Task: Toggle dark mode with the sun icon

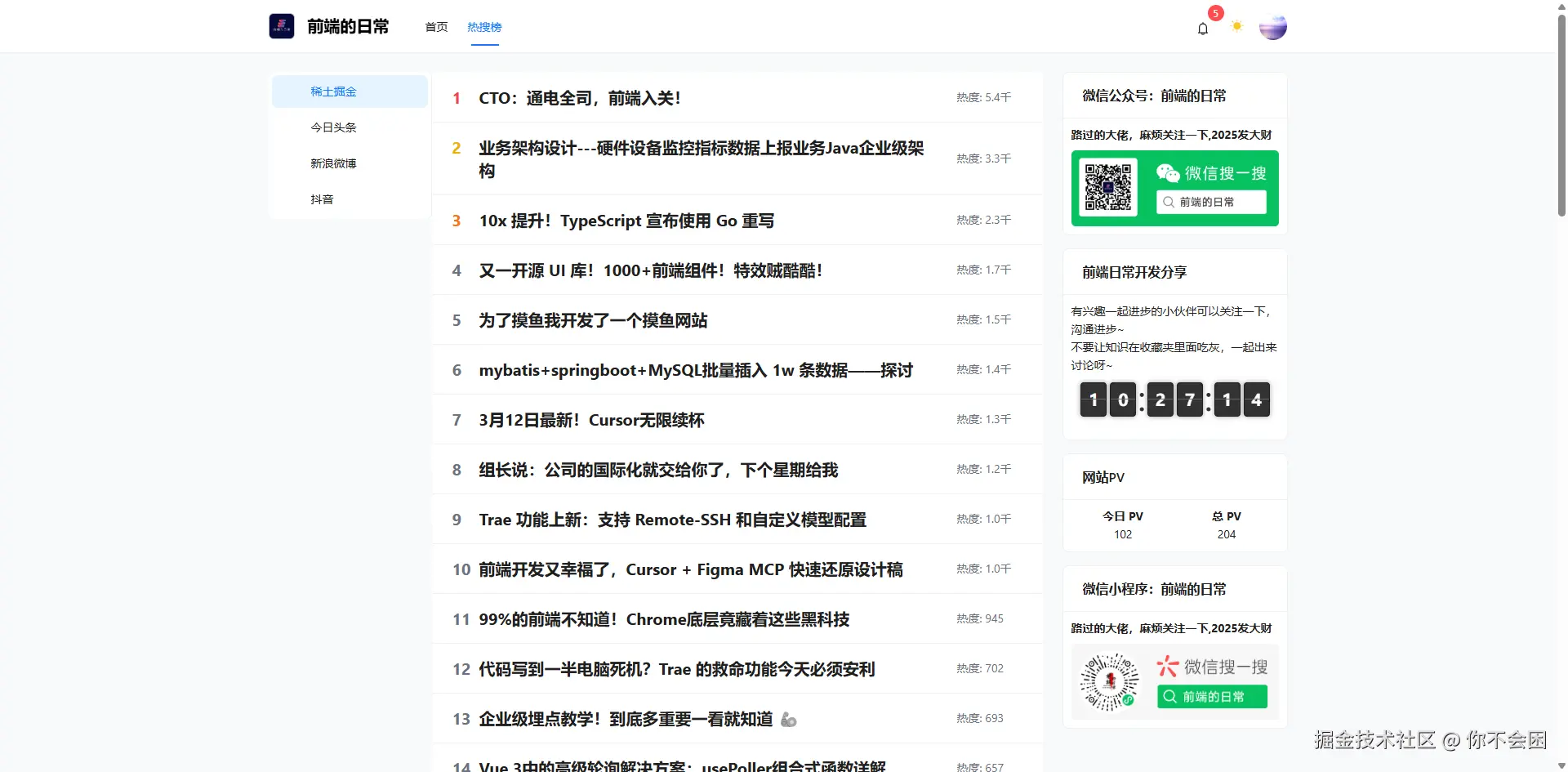Action: click(1236, 26)
